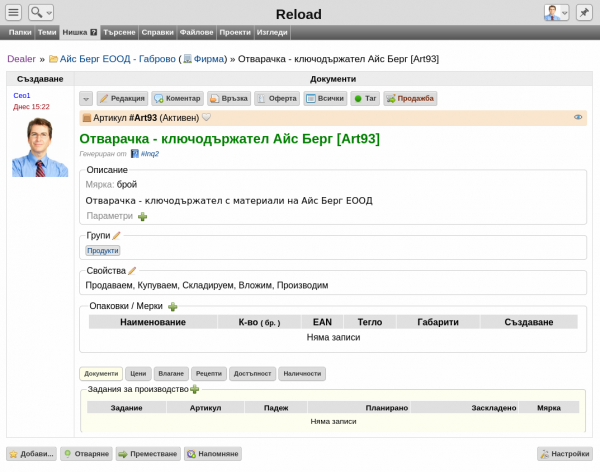Image resolution: width=600 pixels, height=472 pixels.
Task: Click the Редакция button
Action: point(122,99)
